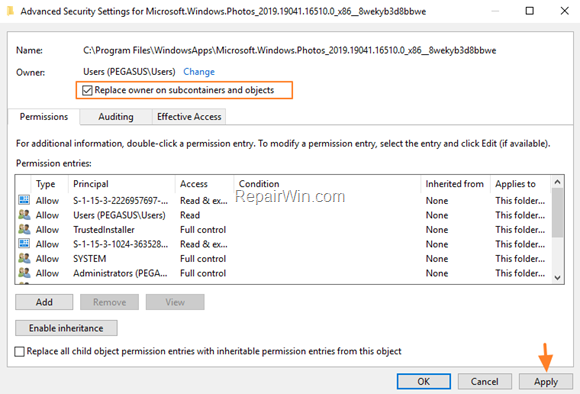Click the Cancel button

(485, 381)
